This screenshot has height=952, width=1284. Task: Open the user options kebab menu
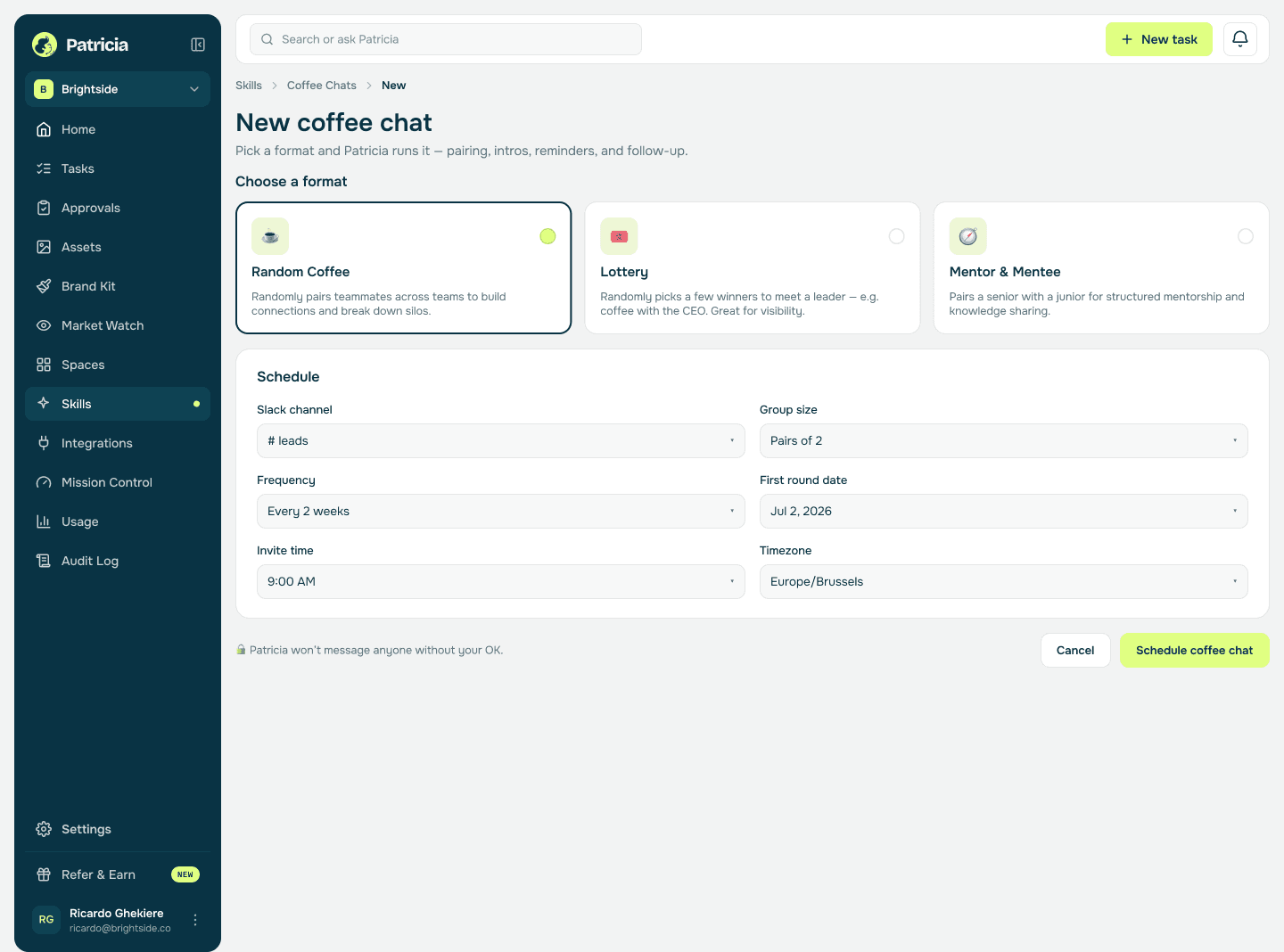coord(195,920)
